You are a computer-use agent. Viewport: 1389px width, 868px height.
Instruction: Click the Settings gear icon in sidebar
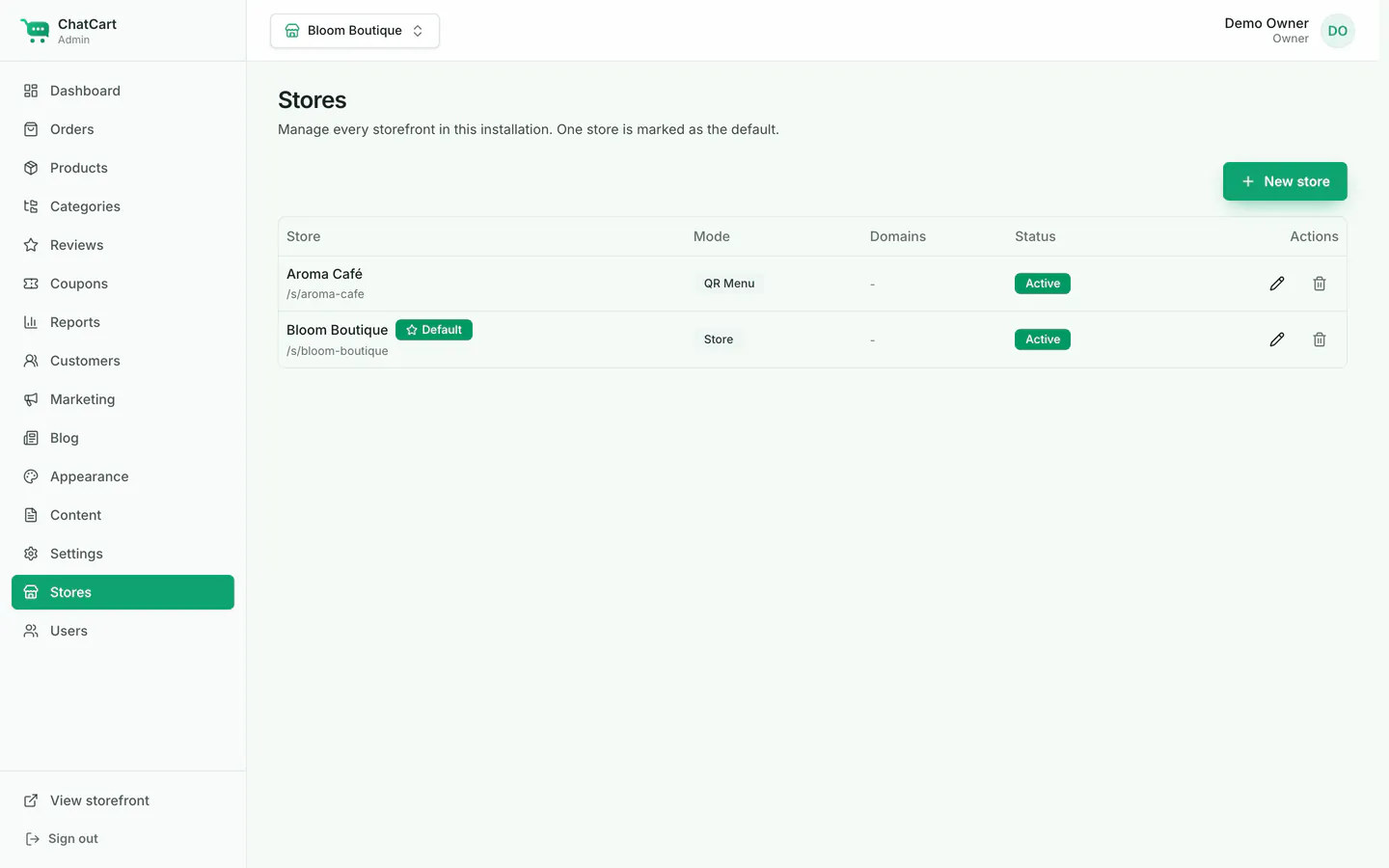point(31,554)
